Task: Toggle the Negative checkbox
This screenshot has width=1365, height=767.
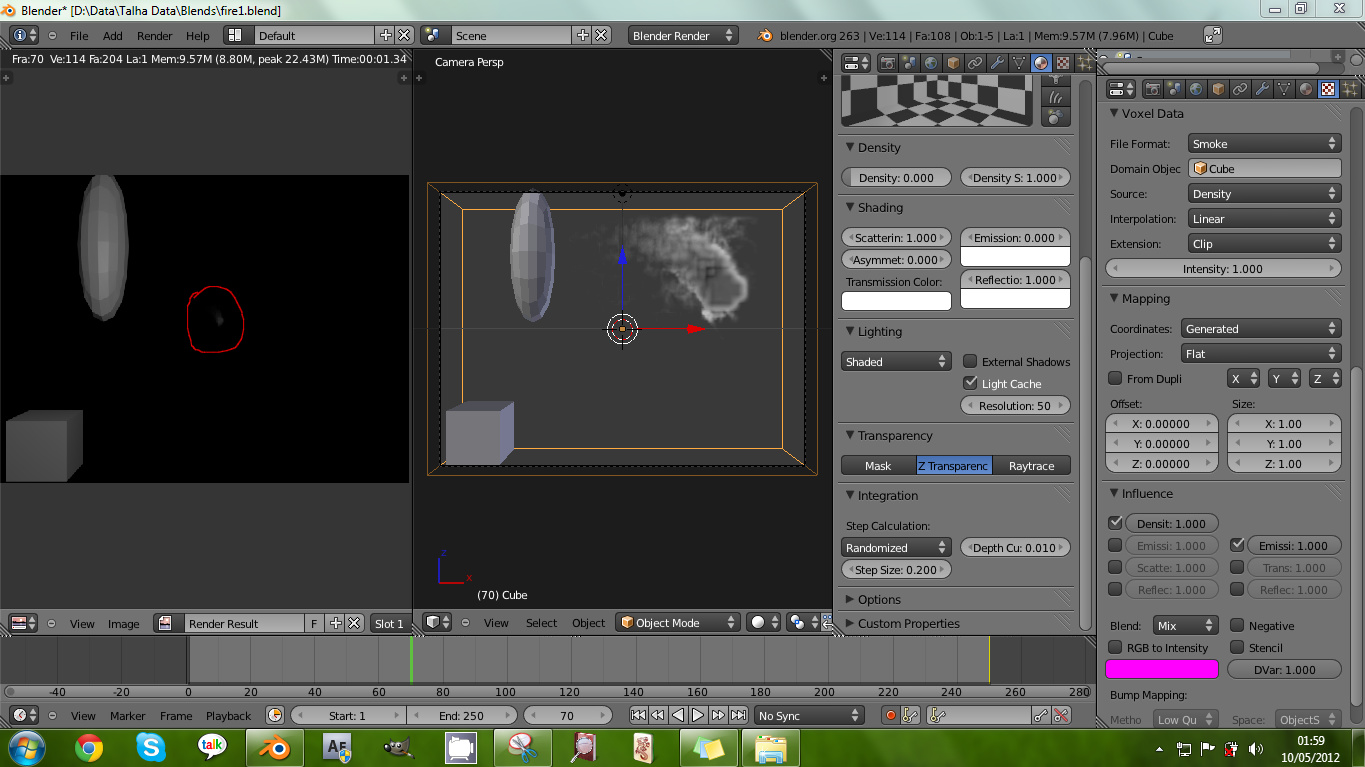Action: click(x=1237, y=625)
